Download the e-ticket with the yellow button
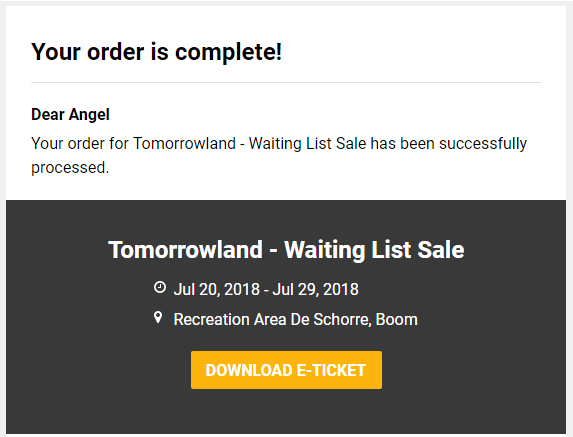This screenshot has height=437, width=573. (x=286, y=370)
